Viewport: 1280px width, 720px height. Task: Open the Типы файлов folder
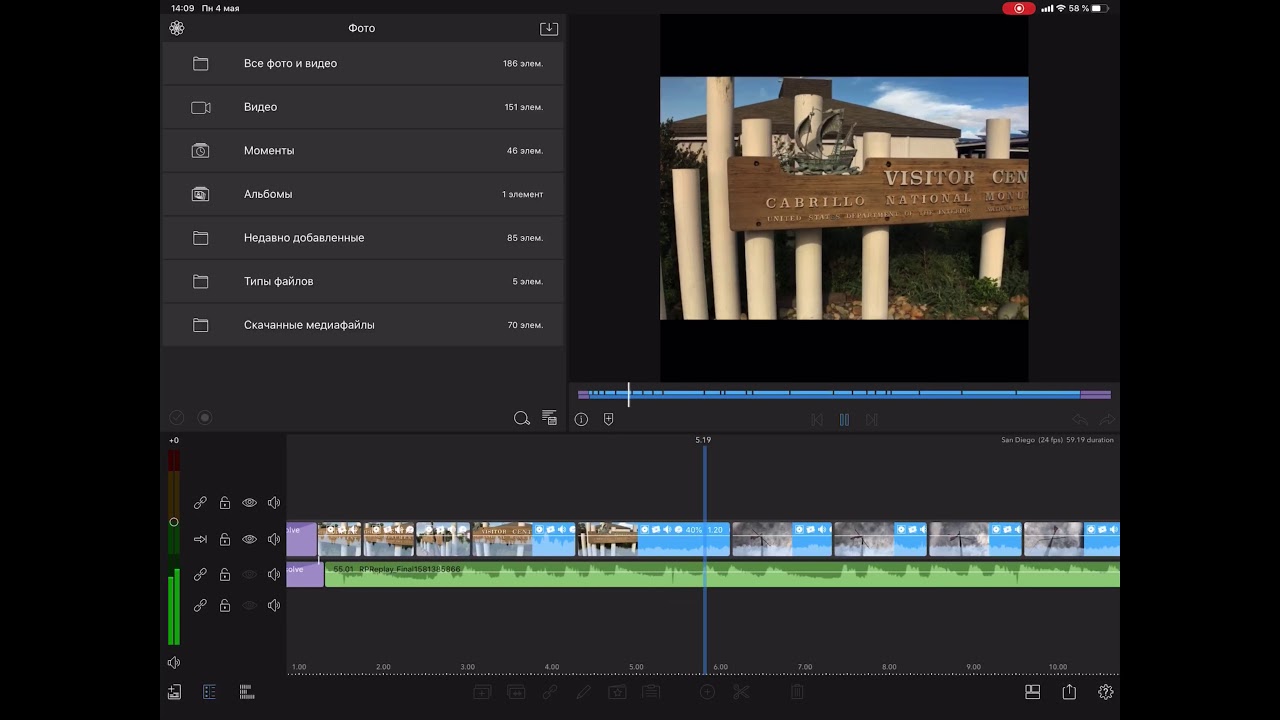pyautogui.click(x=363, y=281)
